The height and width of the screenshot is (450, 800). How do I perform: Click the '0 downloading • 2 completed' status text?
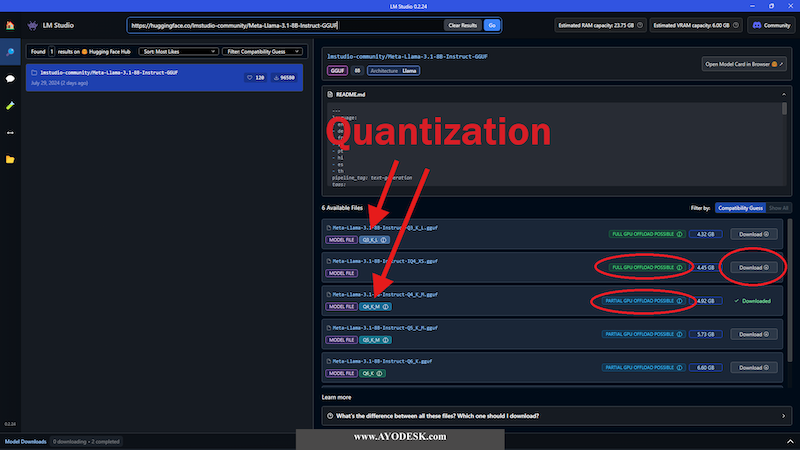(86, 441)
